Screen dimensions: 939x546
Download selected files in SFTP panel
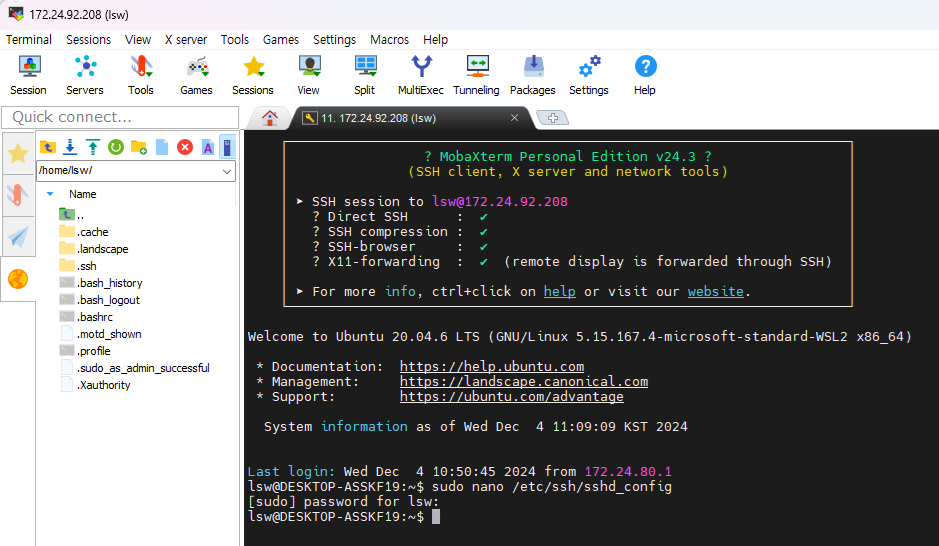tap(70, 147)
